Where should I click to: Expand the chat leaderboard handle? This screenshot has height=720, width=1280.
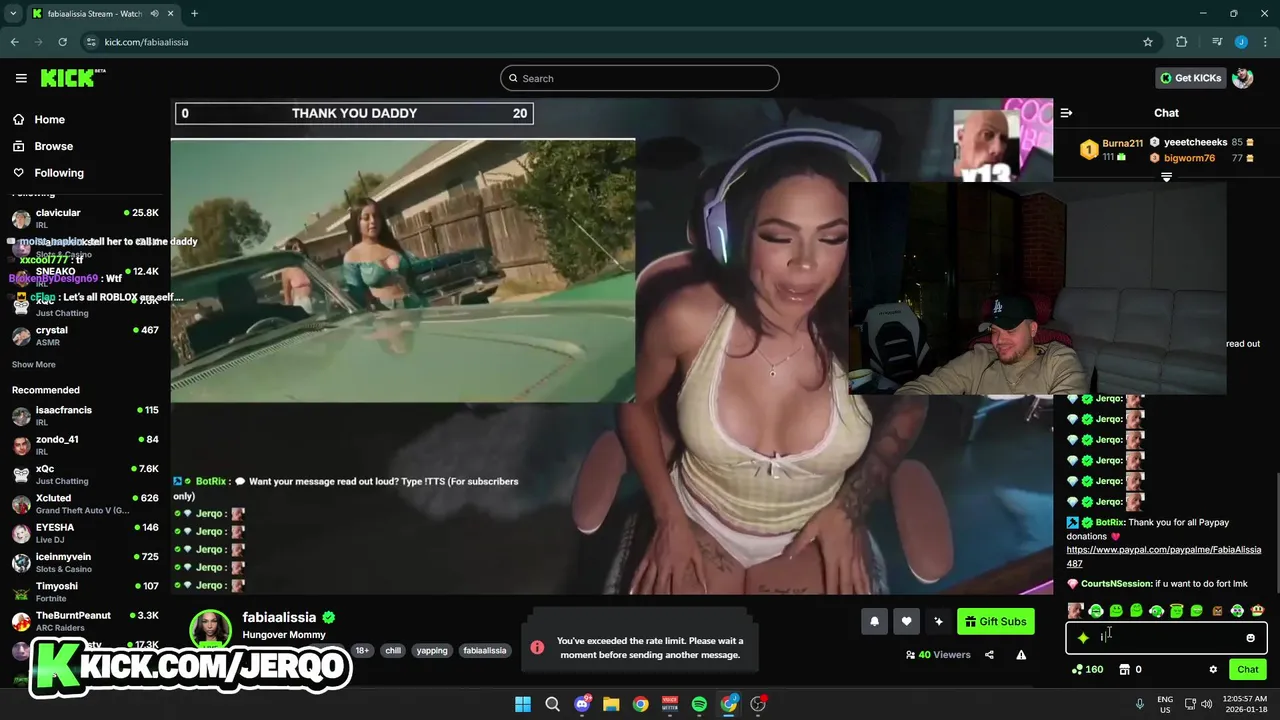pyautogui.click(x=1166, y=177)
